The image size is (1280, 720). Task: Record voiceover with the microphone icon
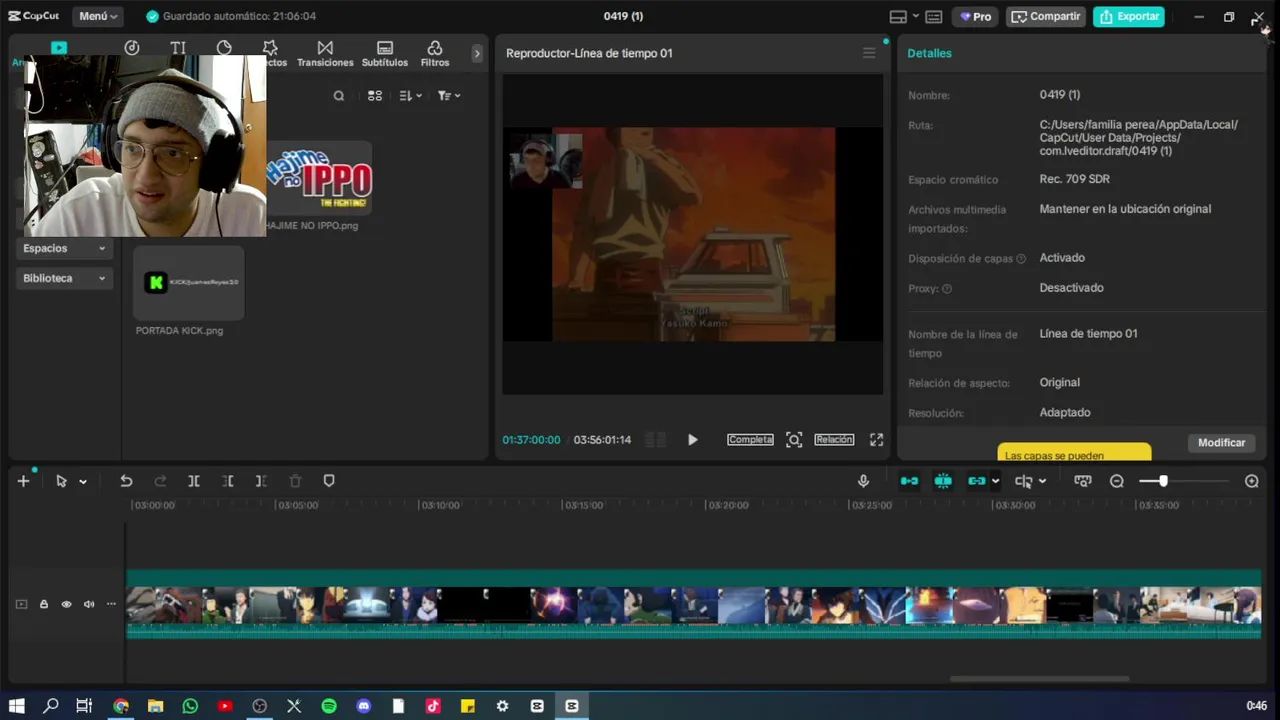863,481
